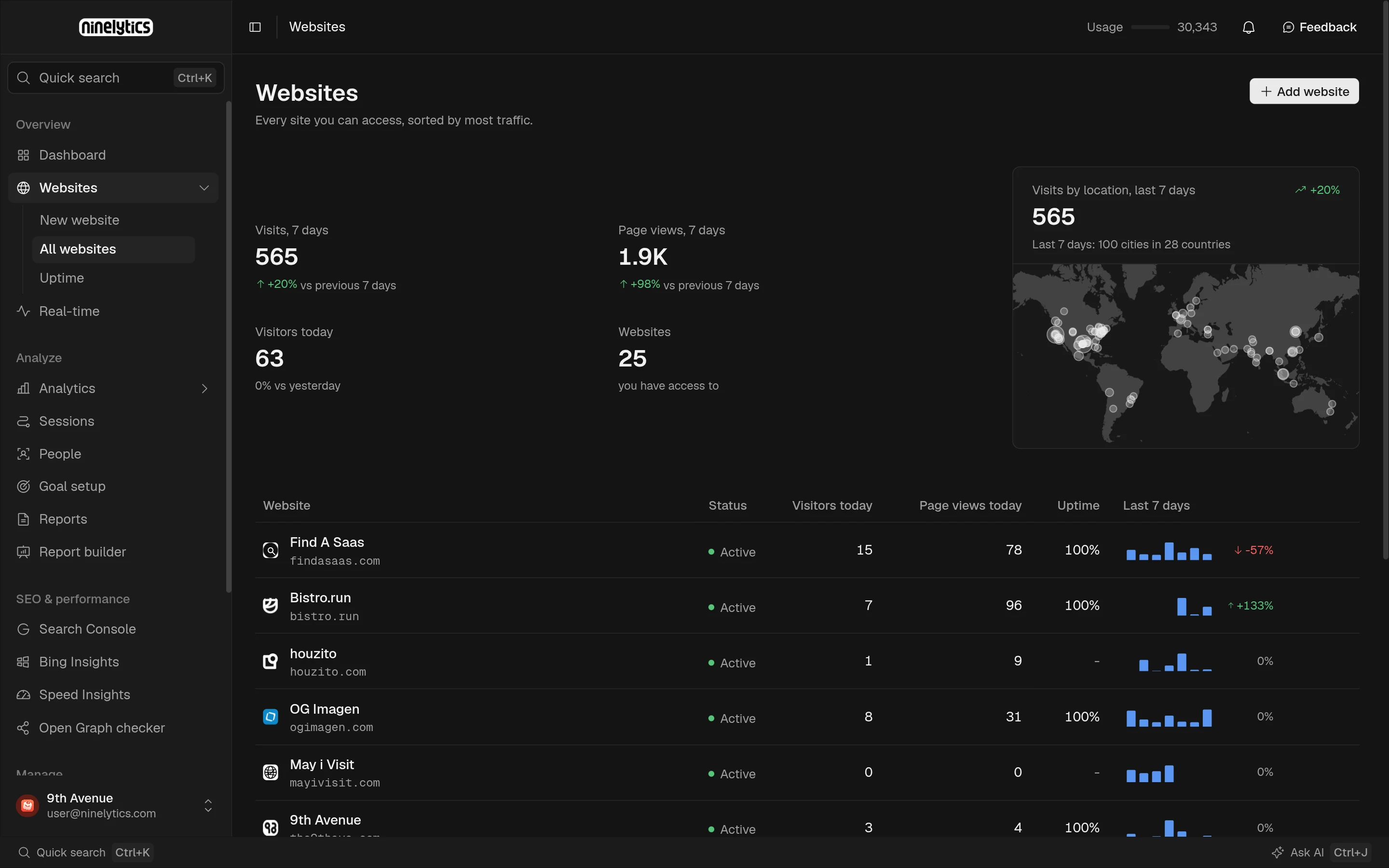
Task: Click the OG Imagen site icon
Action: point(271,717)
